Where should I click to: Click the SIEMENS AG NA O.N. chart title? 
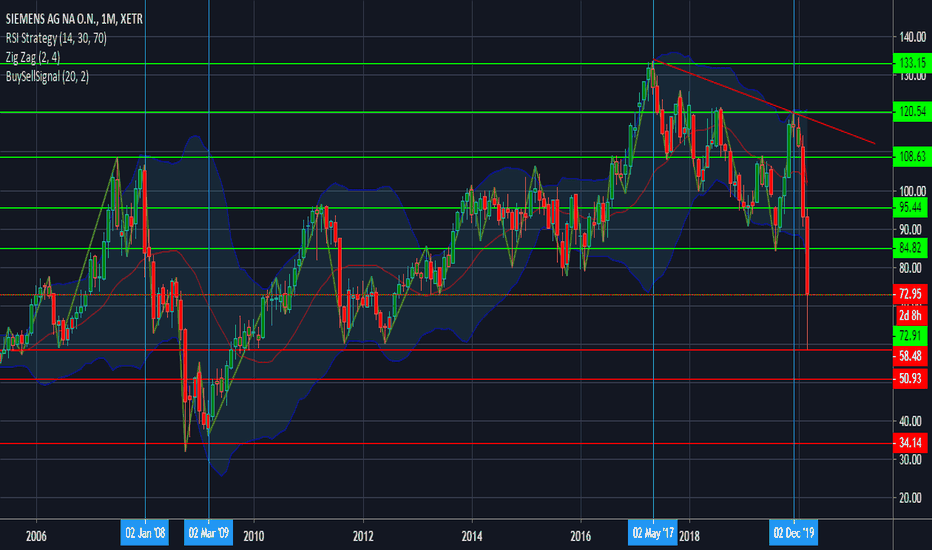[x=74, y=19]
